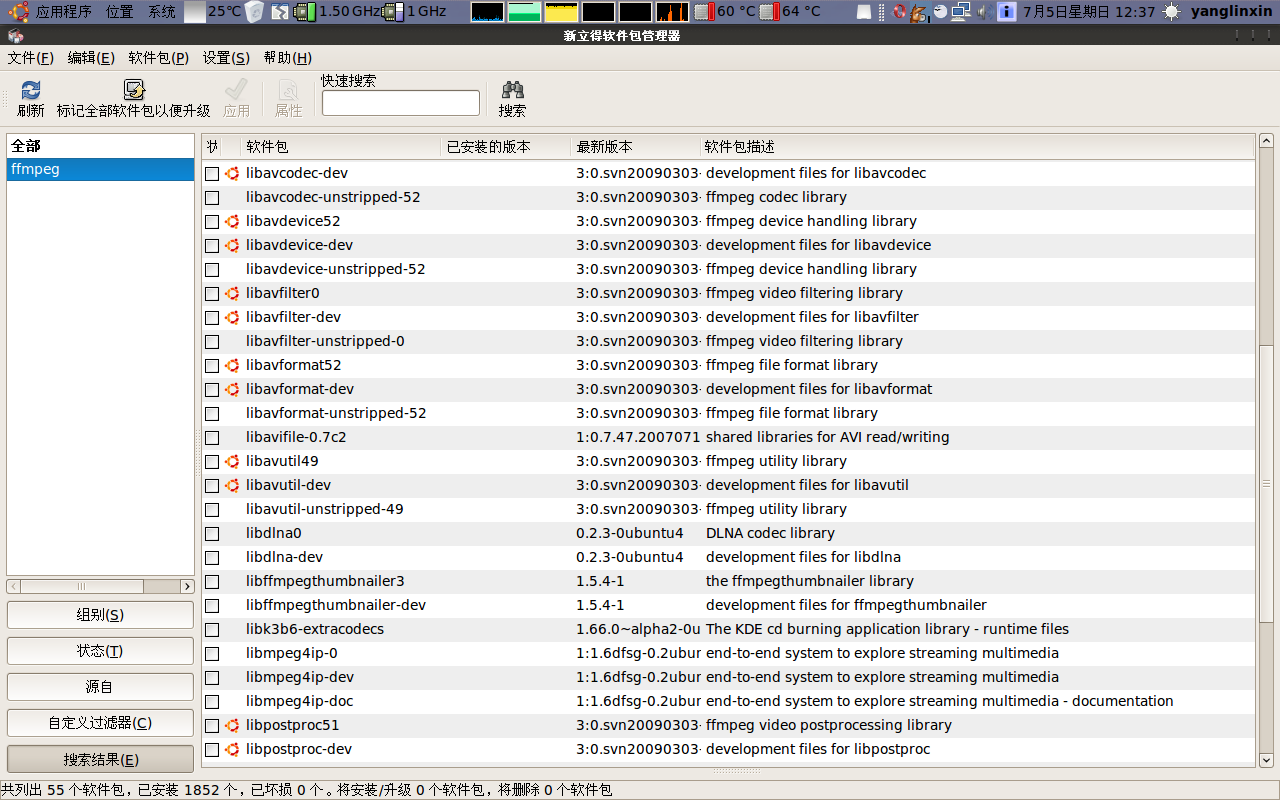
Task: Mark the libavdevice52 checkbox
Action: click(212, 222)
